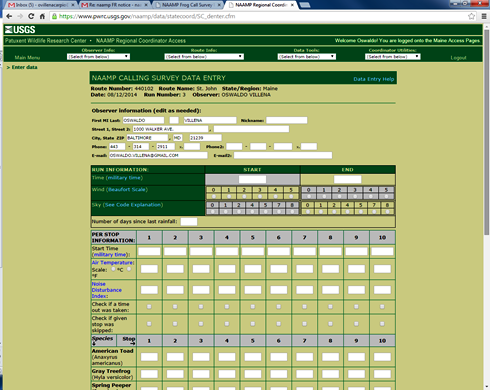Select the °C temperature scale radio
Viewport: 490px width, 390px height.
coord(113,269)
